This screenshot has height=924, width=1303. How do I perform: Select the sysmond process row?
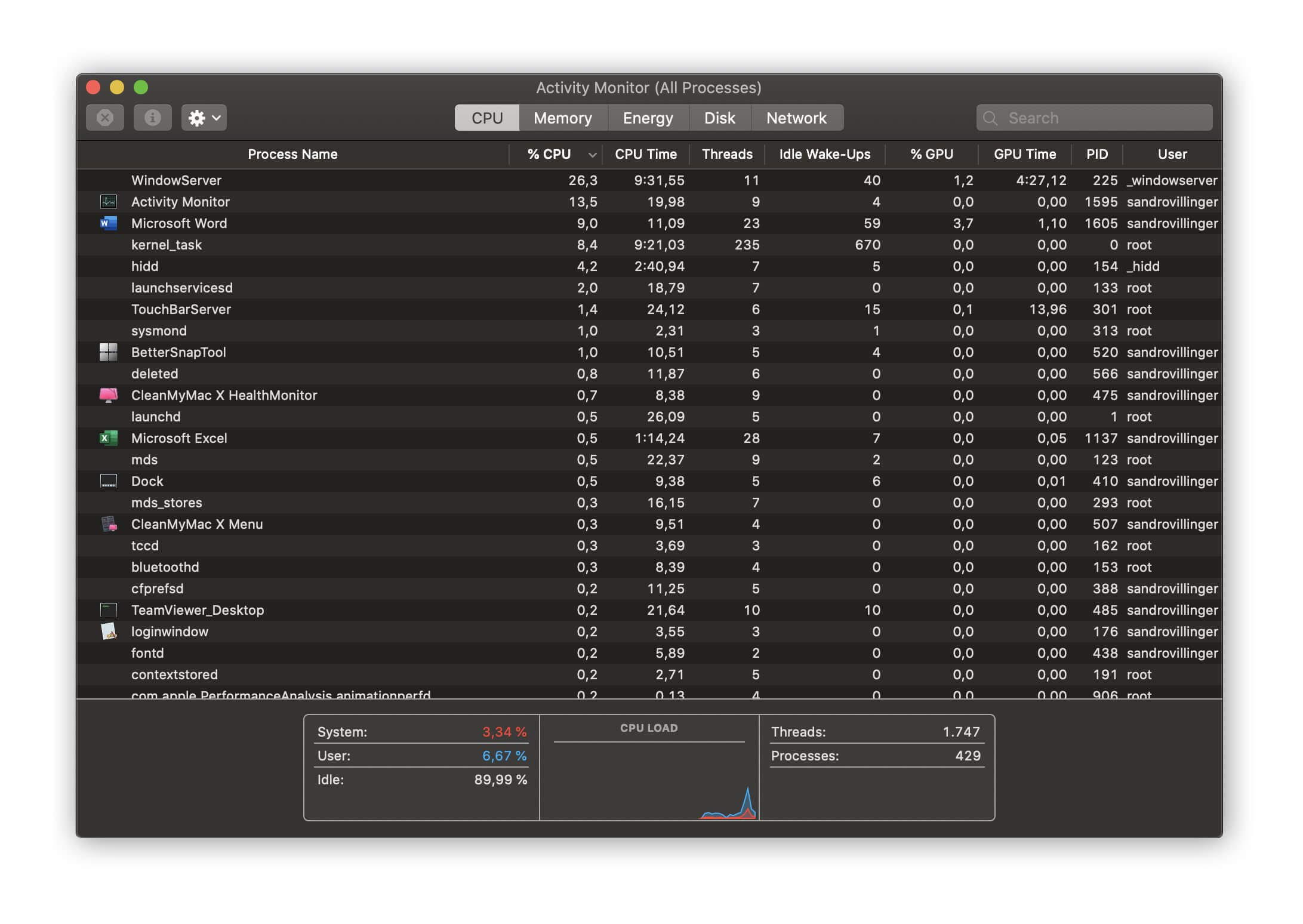(x=649, y=331)
